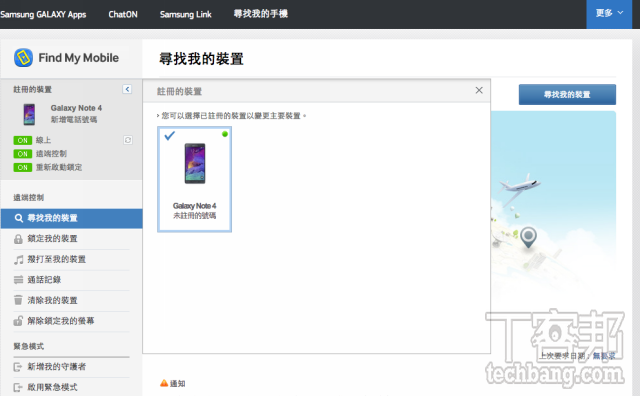
Task: Click the map location pin icon
Action: pyautogui.click(x=529, y=237)
